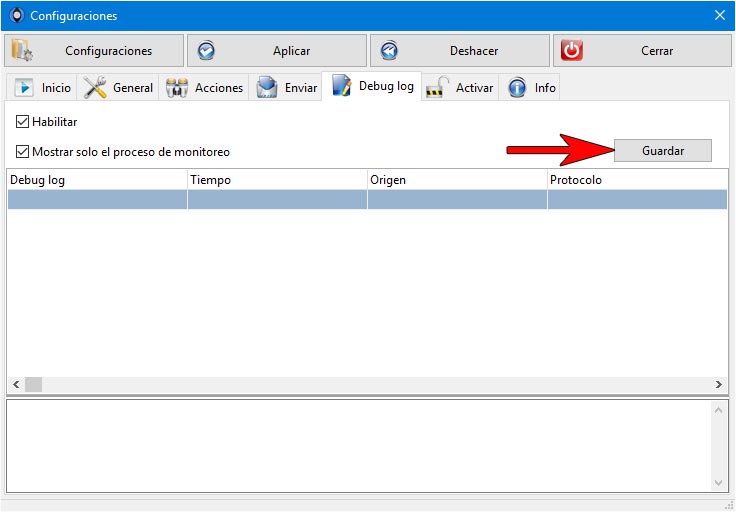Click the General wrench and screwdriver icon

click(x=95, y=87)
